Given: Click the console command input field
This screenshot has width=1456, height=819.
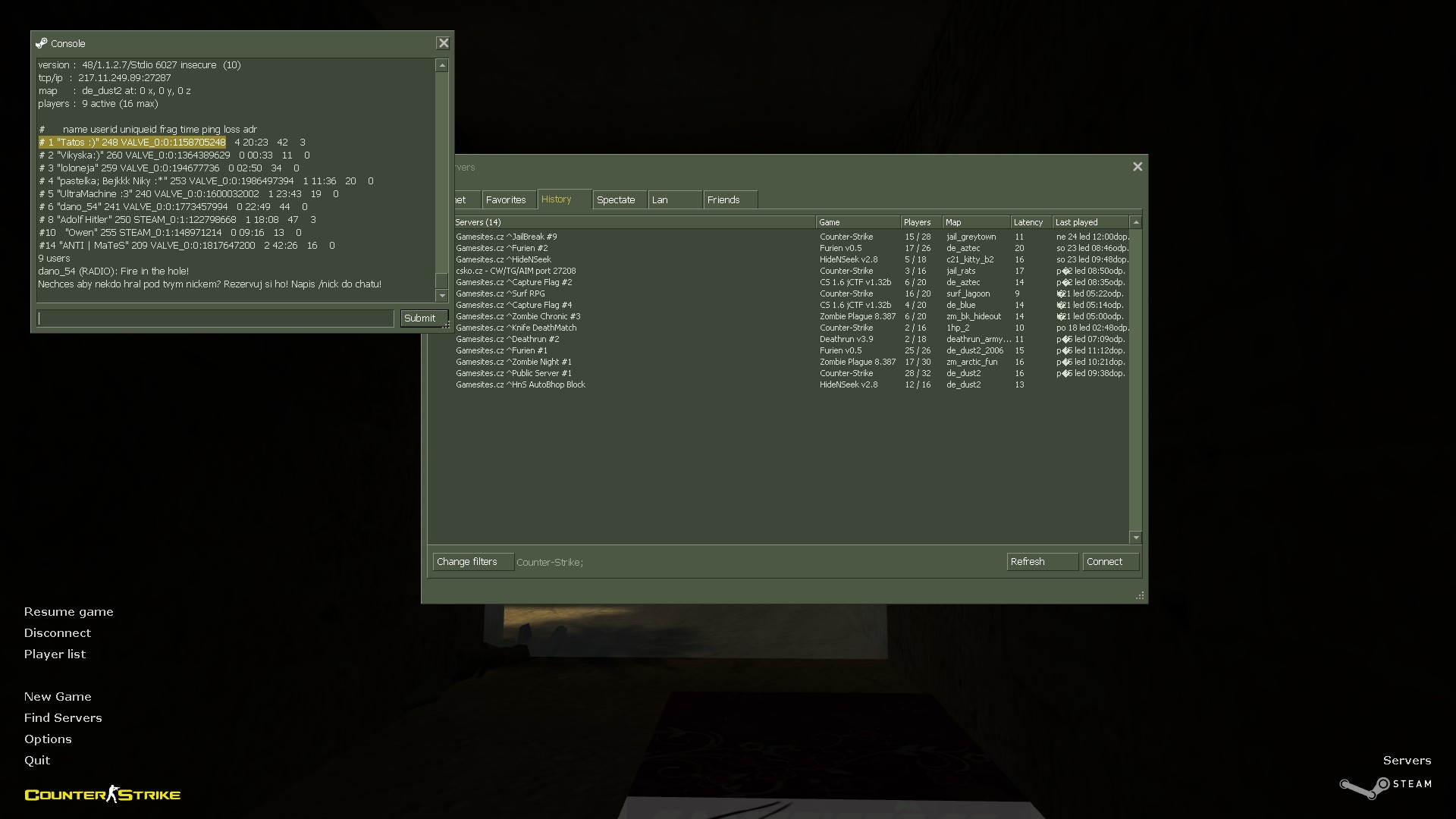Looking at the screenshot, I should coord(215,318).
